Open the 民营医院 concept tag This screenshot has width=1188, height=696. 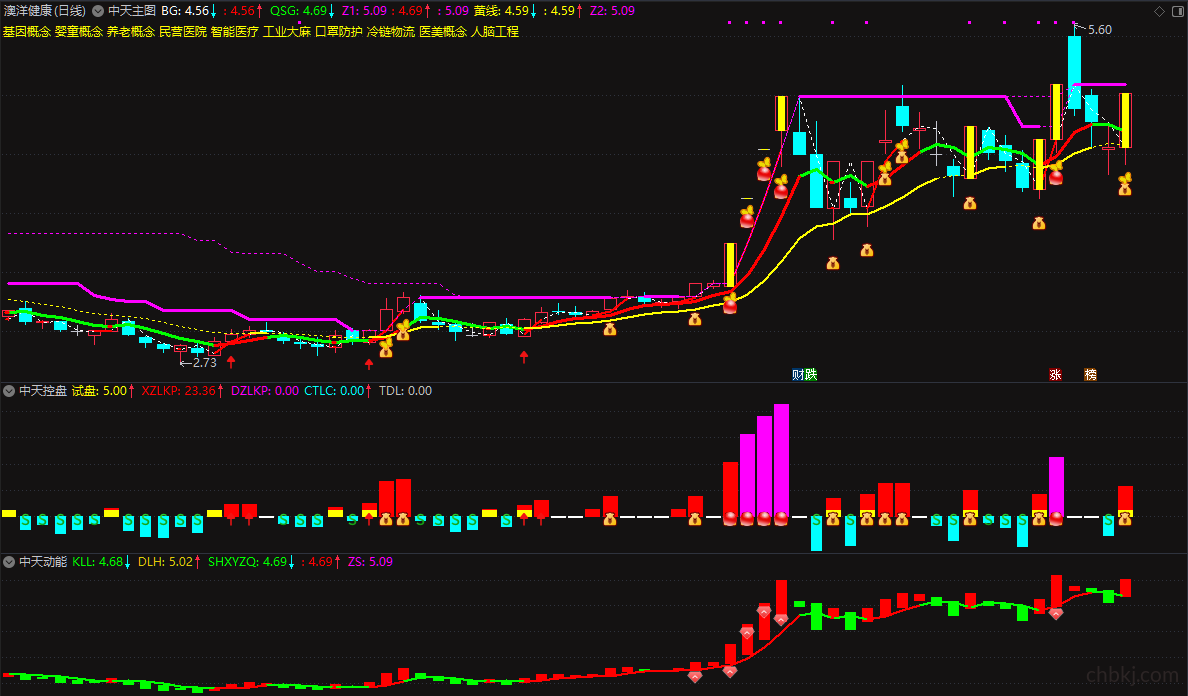[183, 32]
